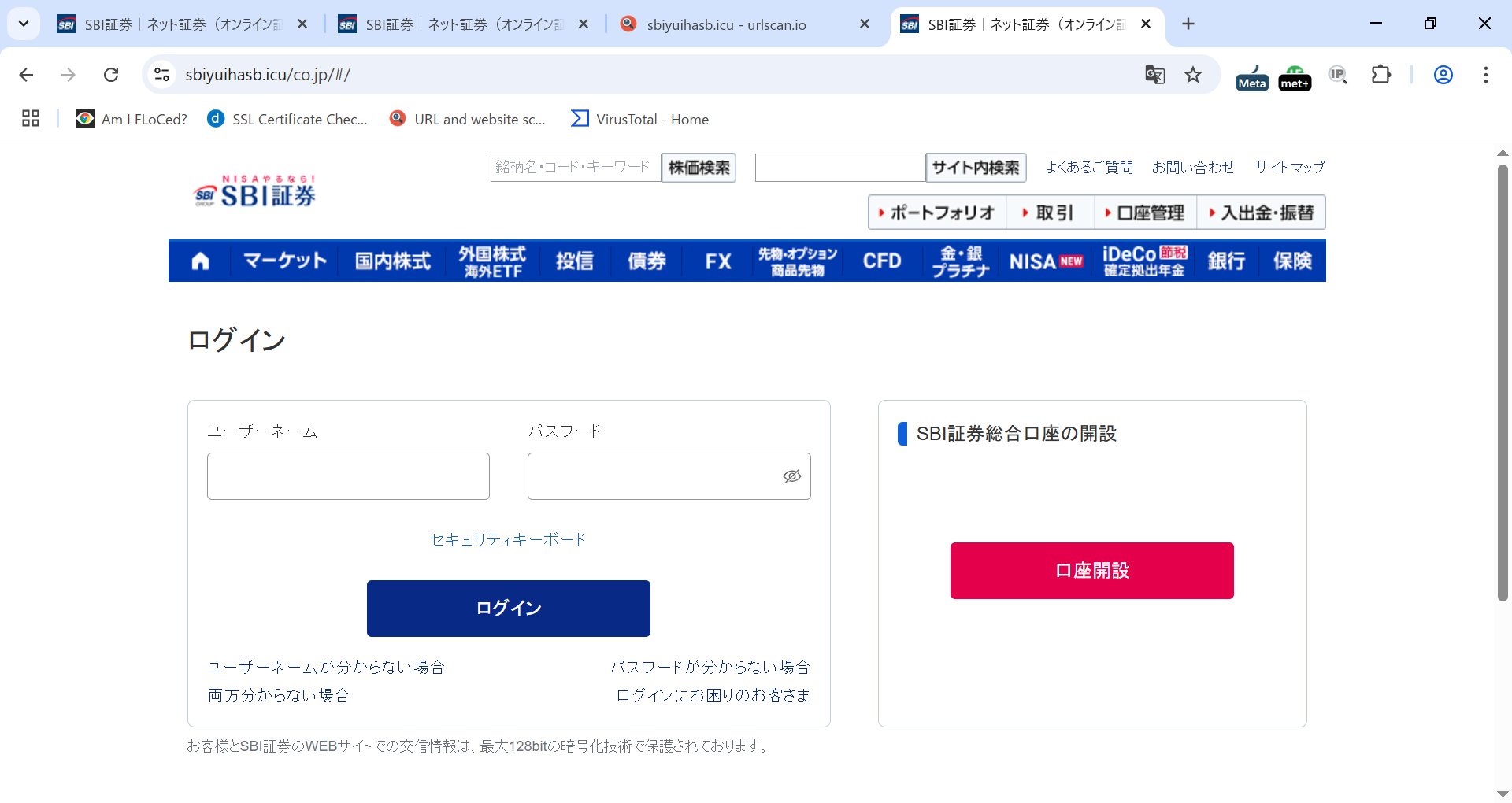Toggle password visibility eye icon
This screenshot has width=1512, height=803.
(x=791, y=476)
